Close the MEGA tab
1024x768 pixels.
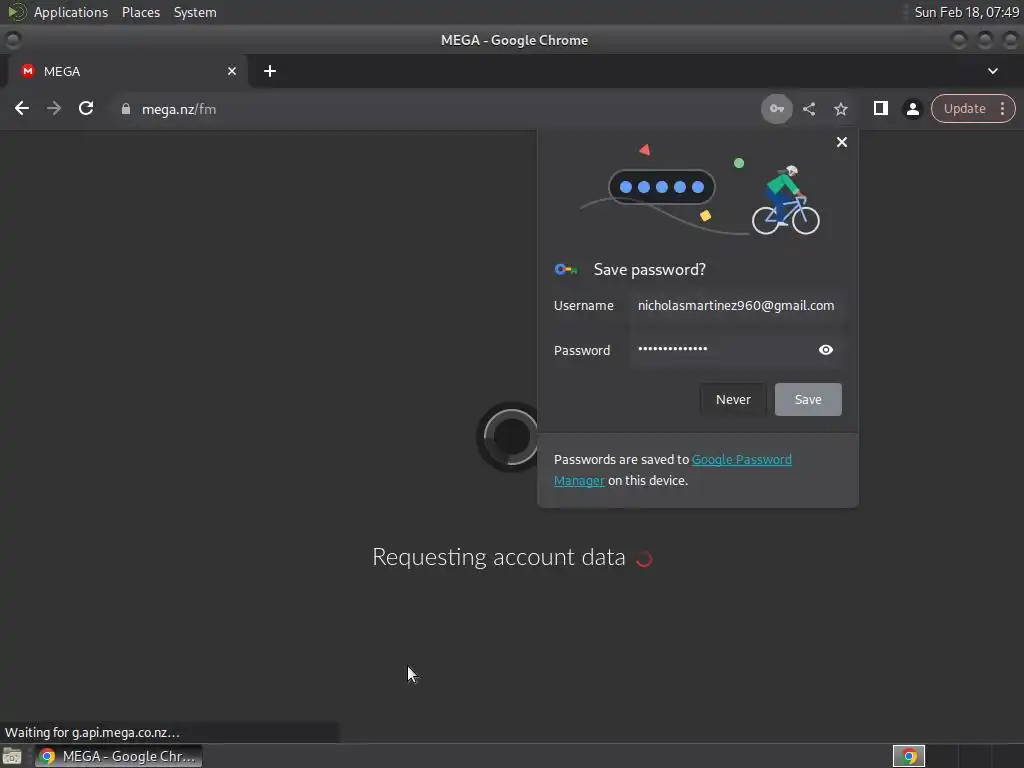click(x=232, y=71)
